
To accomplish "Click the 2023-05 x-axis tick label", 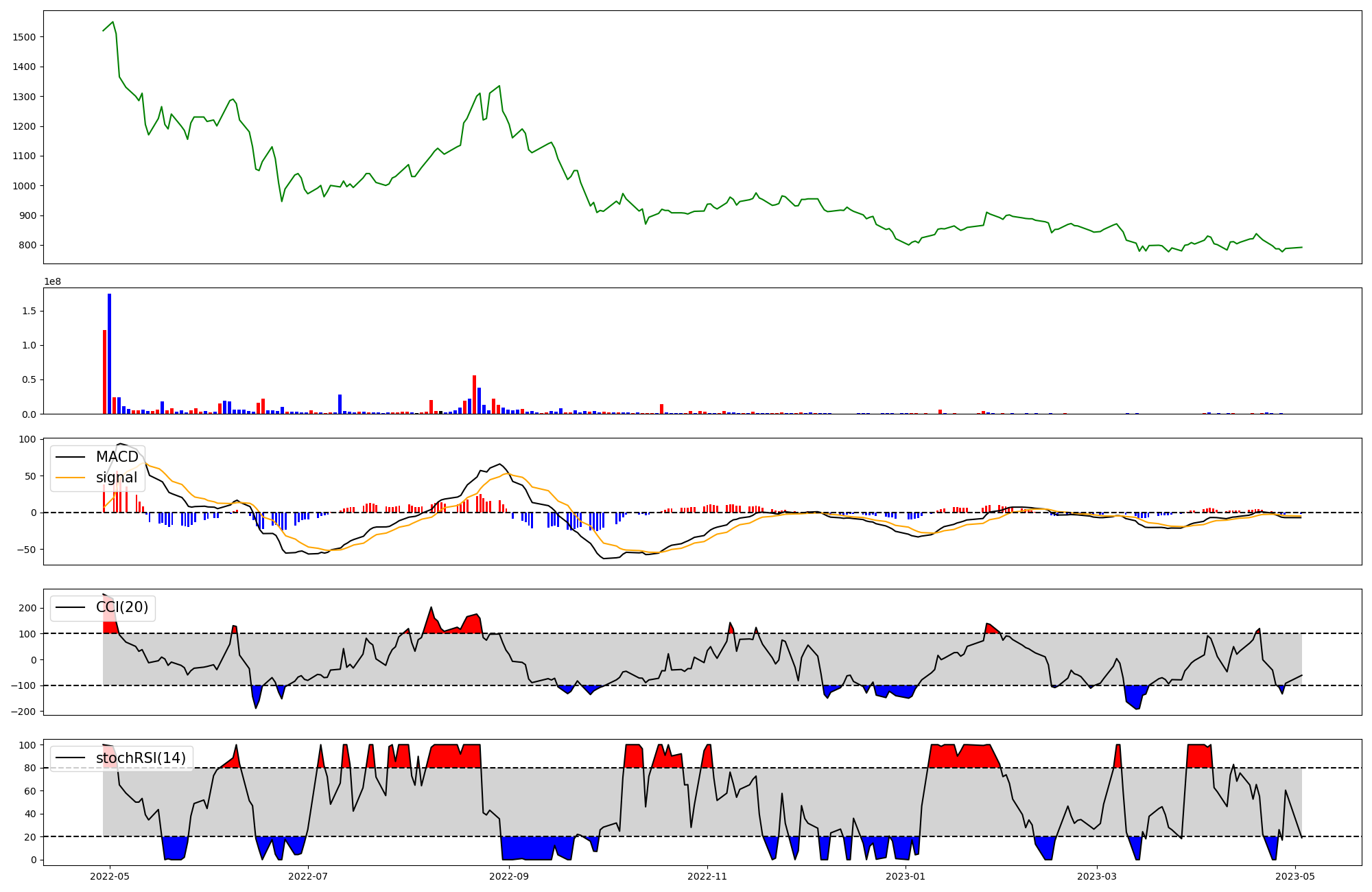I will (1295, 876).
